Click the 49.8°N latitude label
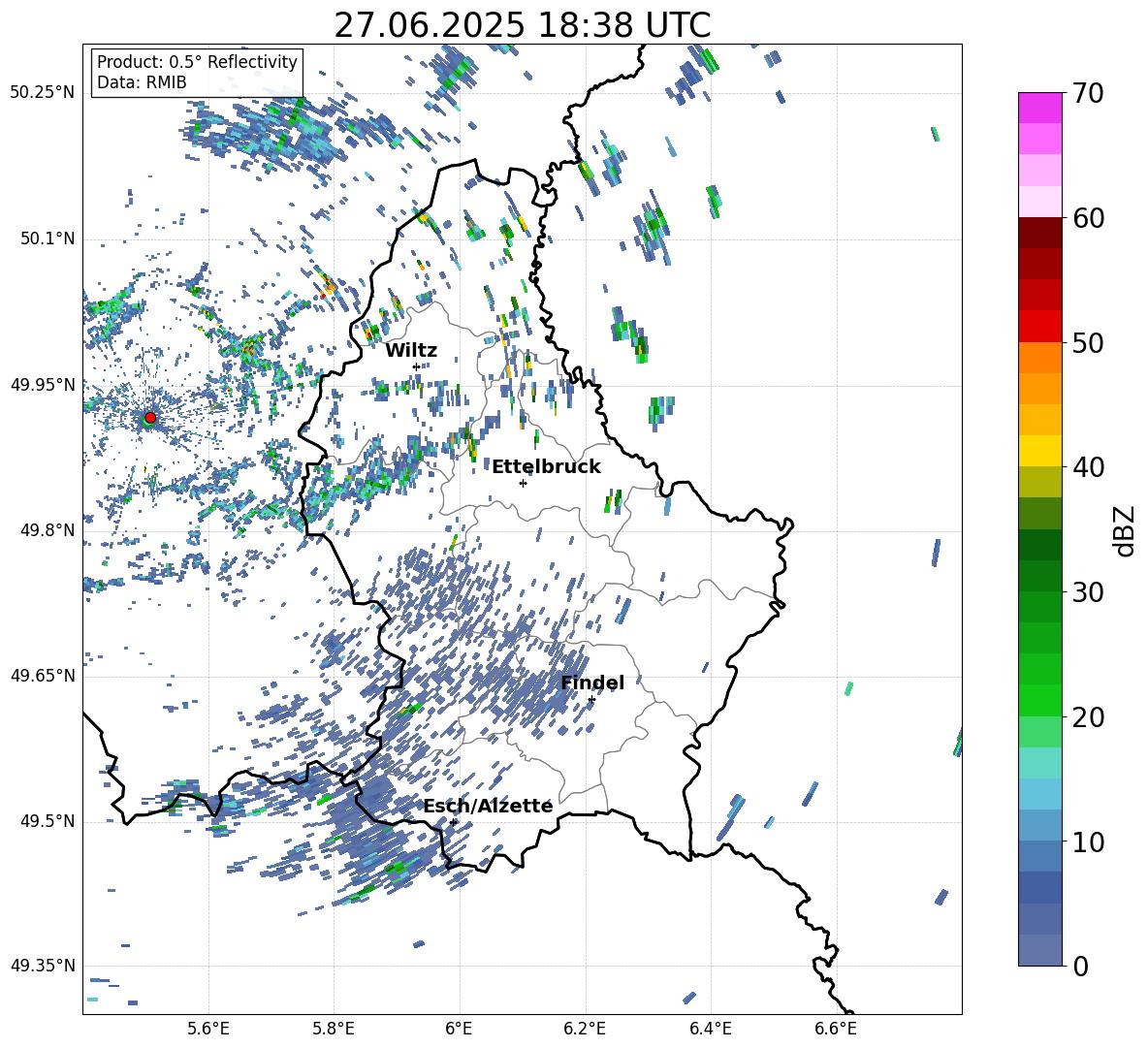 pyautogui.click(x=47, y=530)
